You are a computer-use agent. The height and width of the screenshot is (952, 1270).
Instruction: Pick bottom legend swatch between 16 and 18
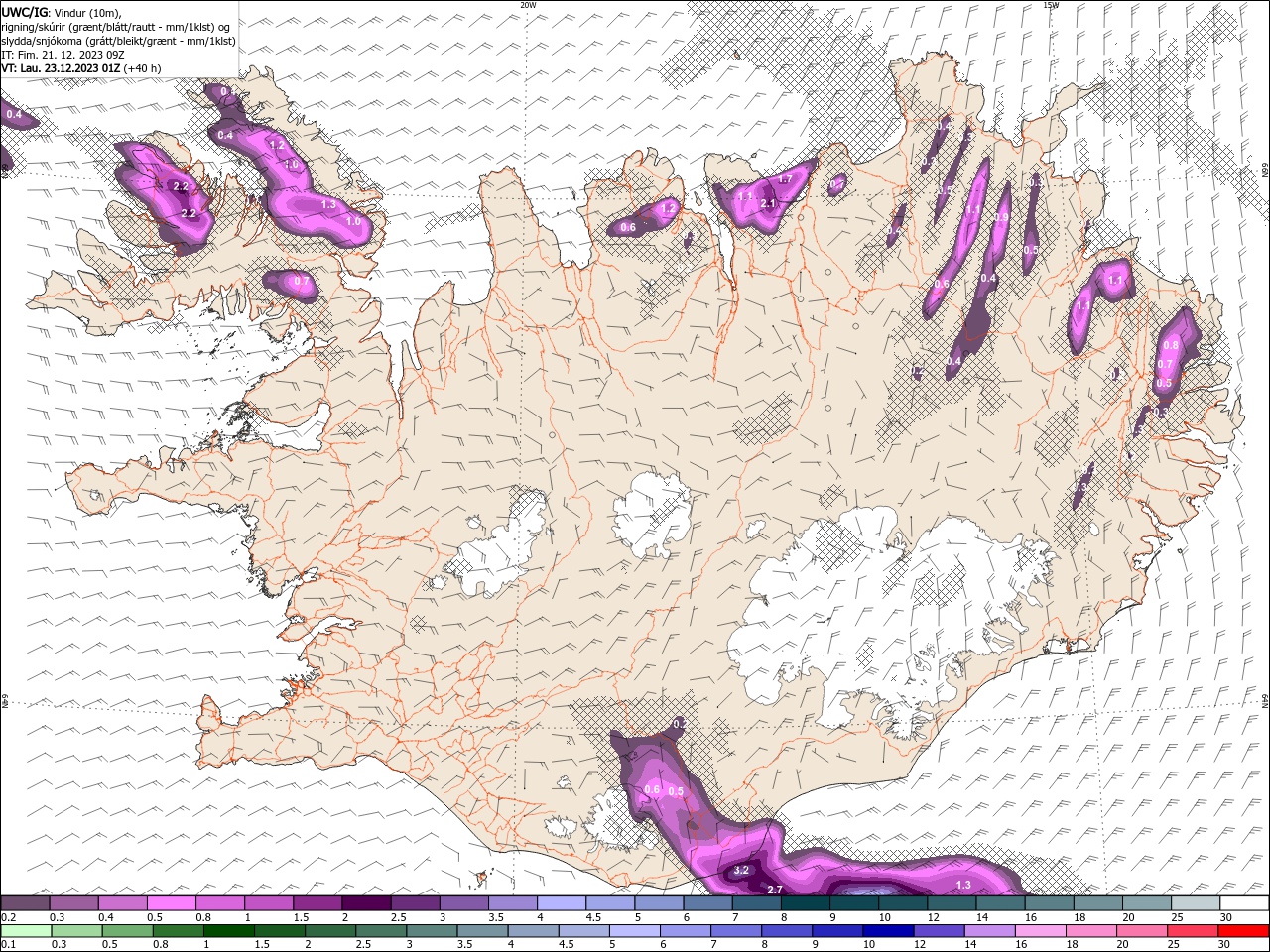1041,931
